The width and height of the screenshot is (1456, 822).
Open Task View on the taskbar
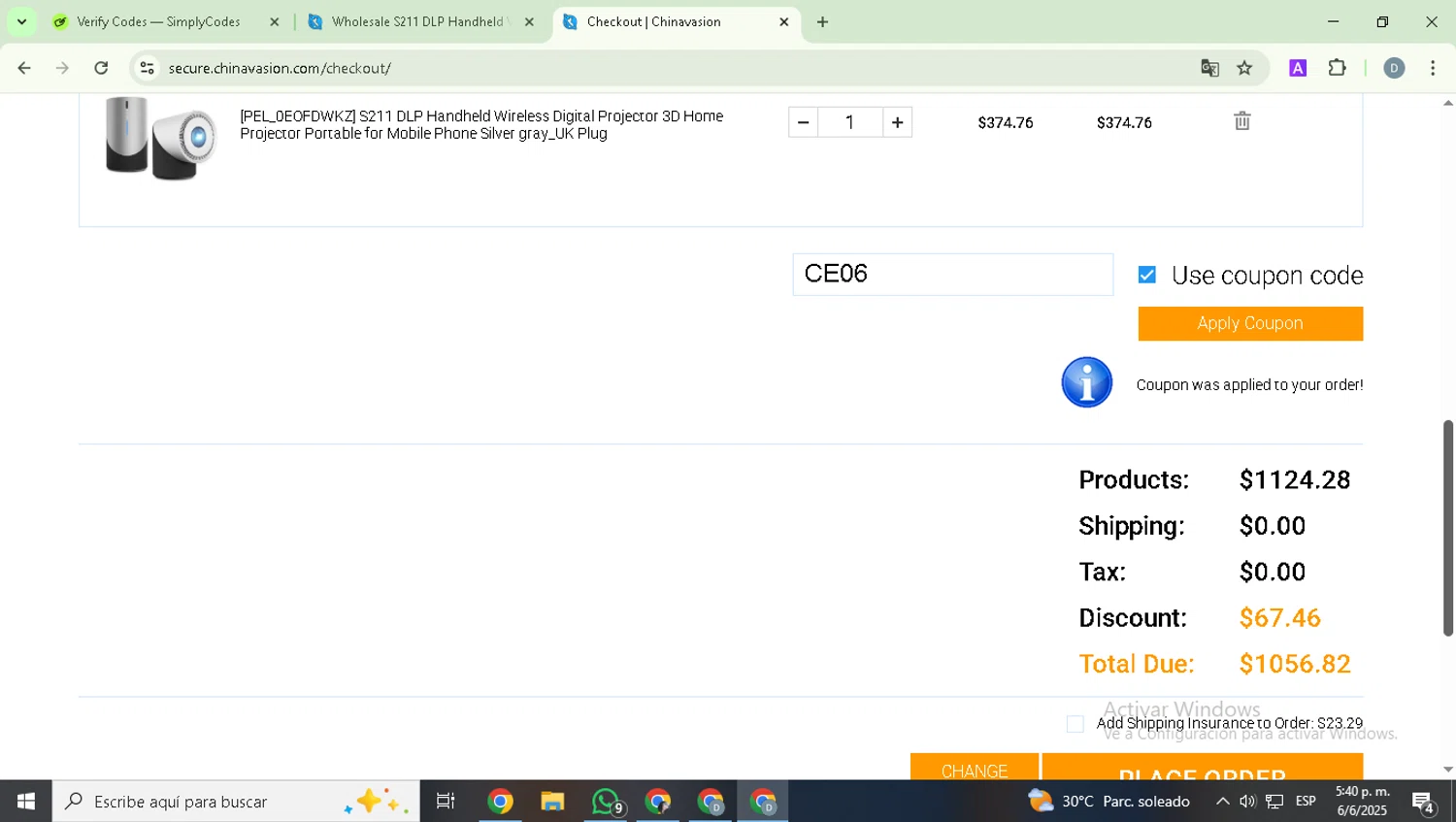point(446,802)
